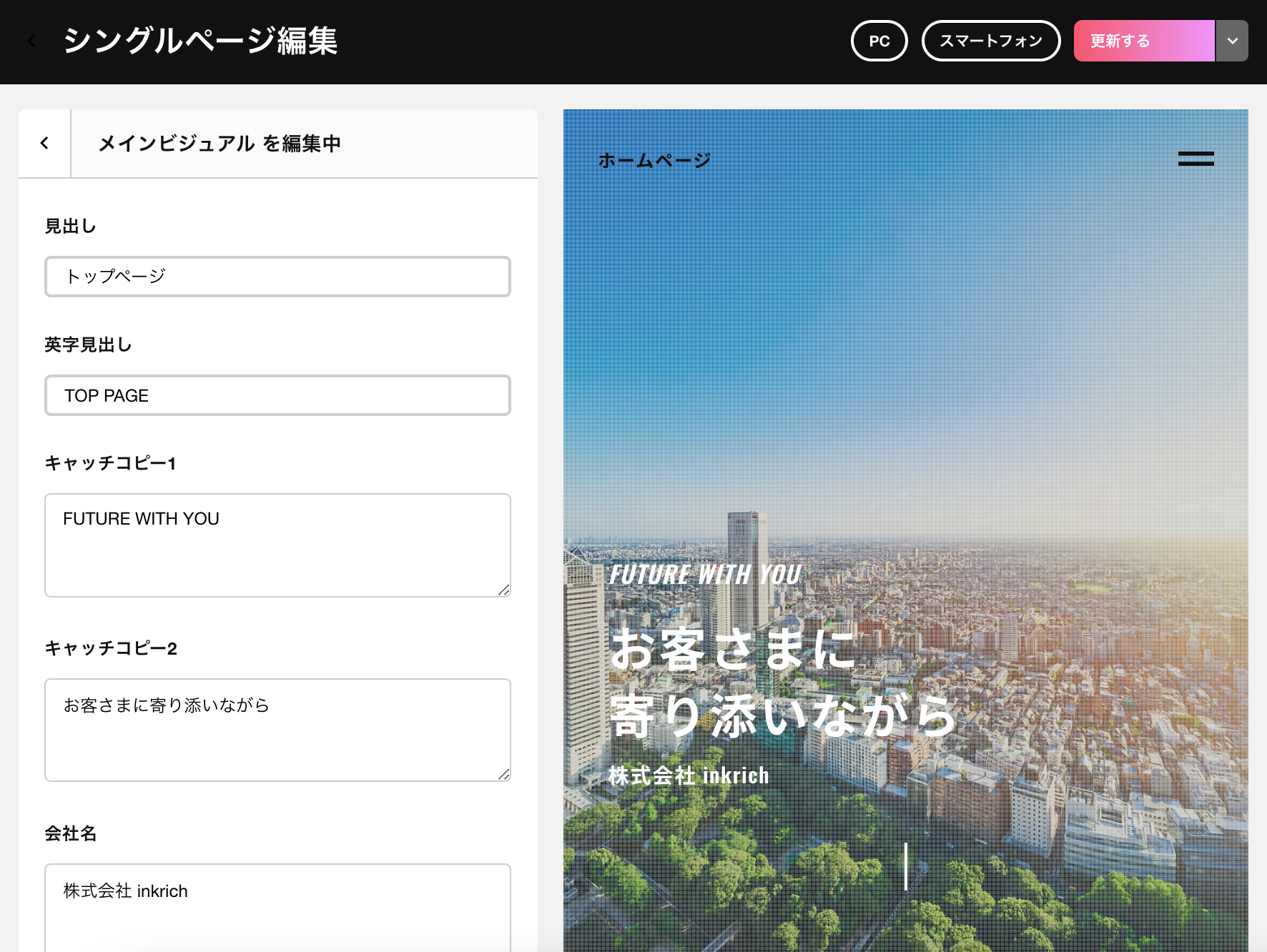The image size is (1267, 952).
Task: Click the シングルページ編集 page title
Action: (200, 41)
